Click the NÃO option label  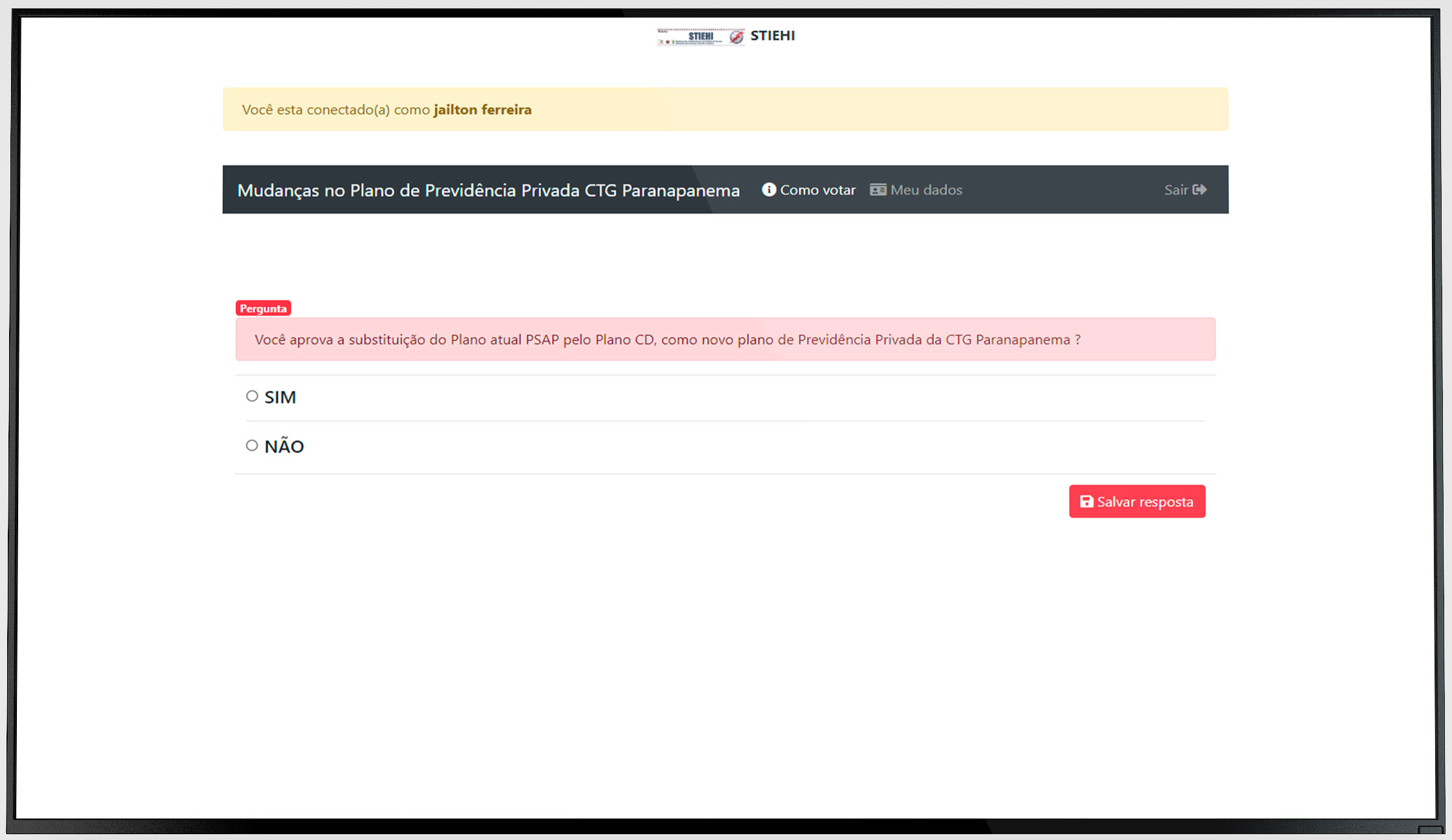[284, 446]
